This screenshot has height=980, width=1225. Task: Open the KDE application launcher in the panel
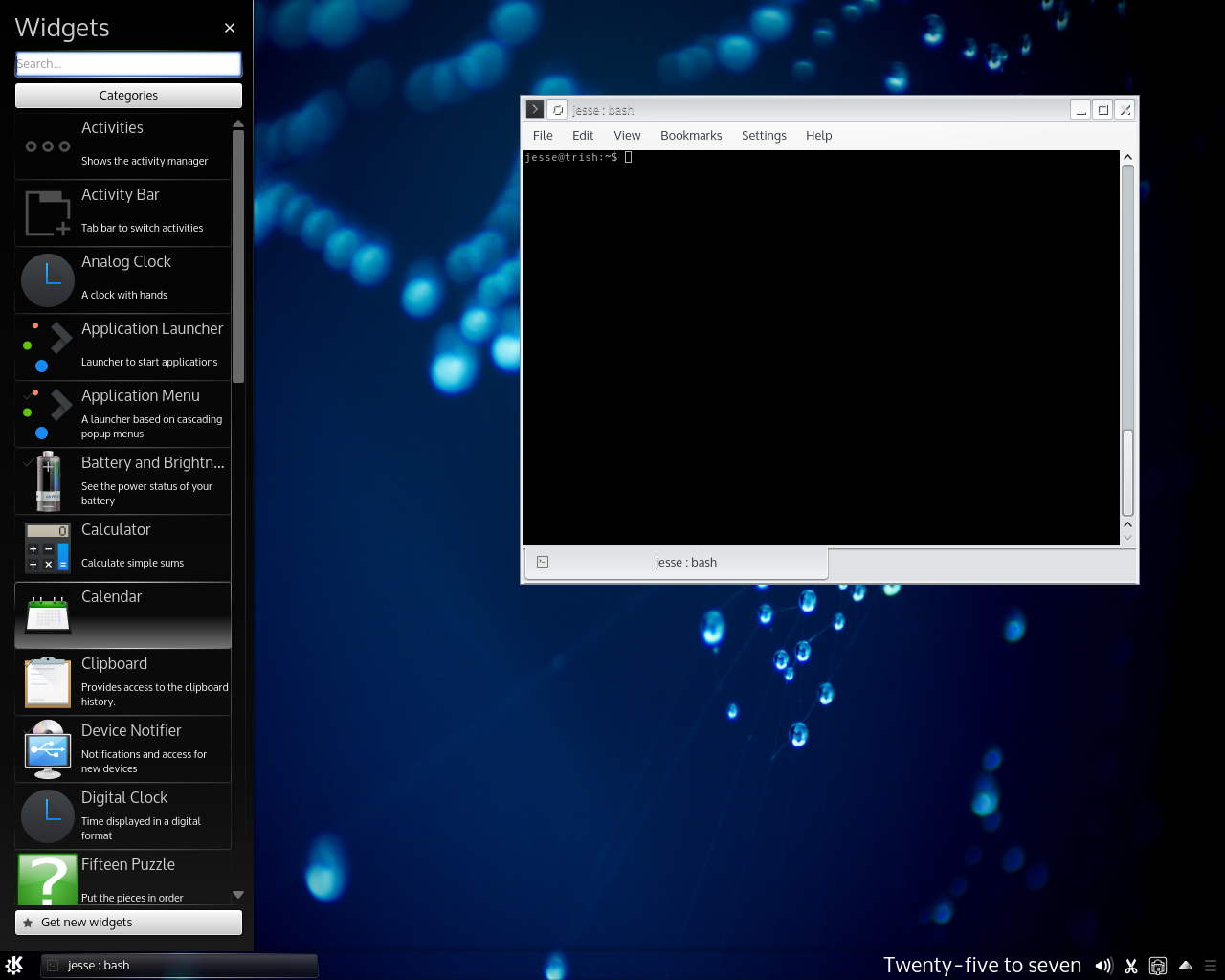14,965
